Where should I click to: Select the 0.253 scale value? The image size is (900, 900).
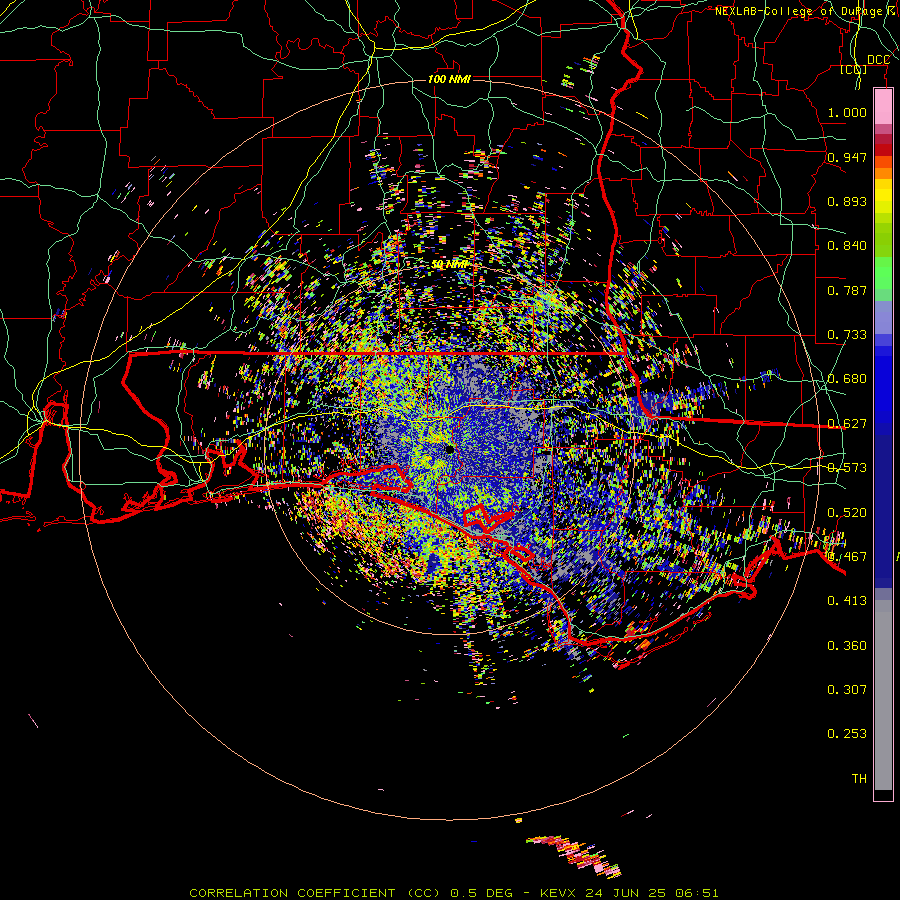point(847,734)
